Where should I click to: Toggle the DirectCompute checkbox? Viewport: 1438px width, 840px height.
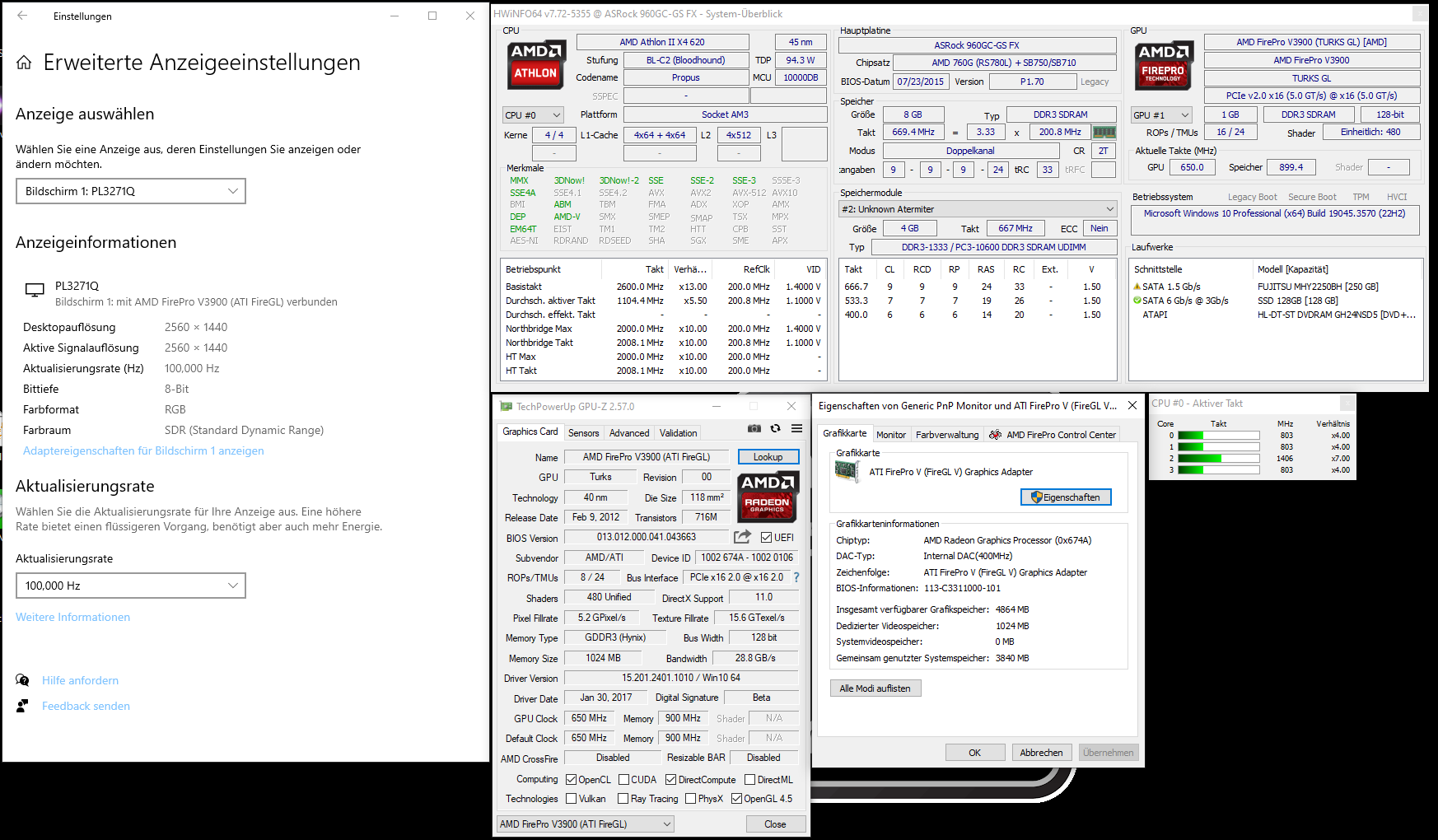pos(671,779)
